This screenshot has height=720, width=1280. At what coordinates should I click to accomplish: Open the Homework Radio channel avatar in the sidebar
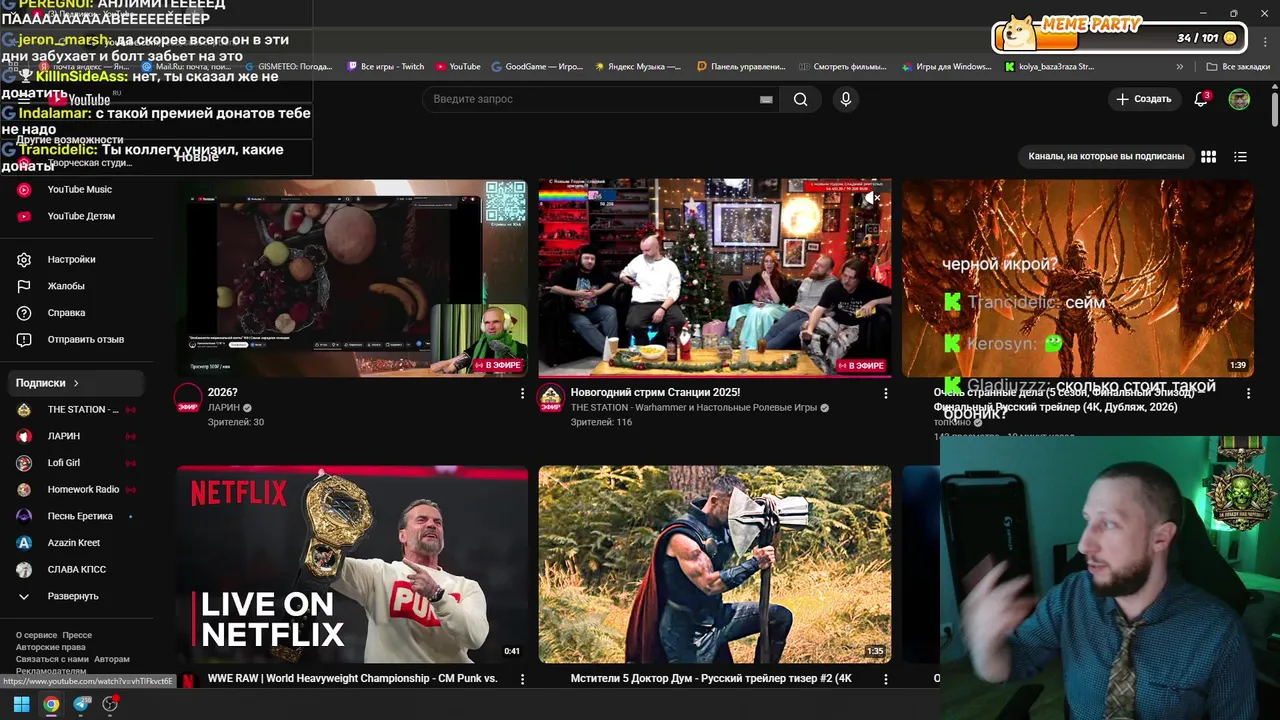(x=24, y=489)
